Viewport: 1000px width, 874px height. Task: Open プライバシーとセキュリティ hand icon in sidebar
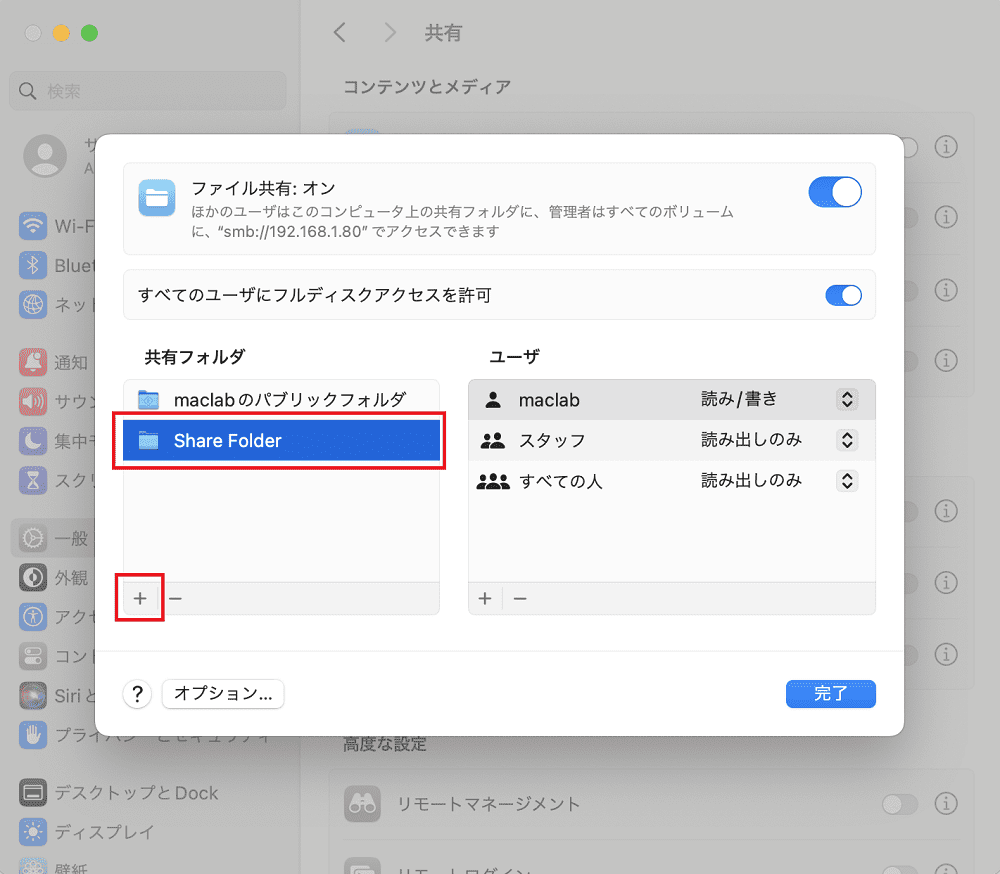[33, 735]
